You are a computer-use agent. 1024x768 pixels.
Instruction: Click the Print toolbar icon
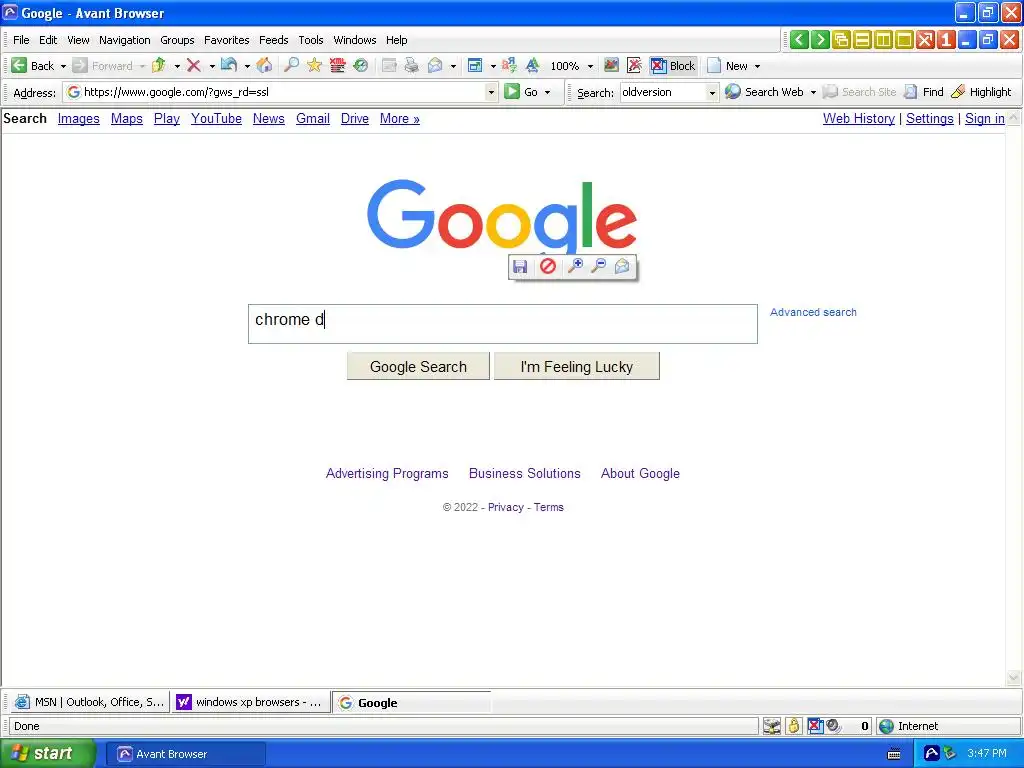click(x=411, y=65)
